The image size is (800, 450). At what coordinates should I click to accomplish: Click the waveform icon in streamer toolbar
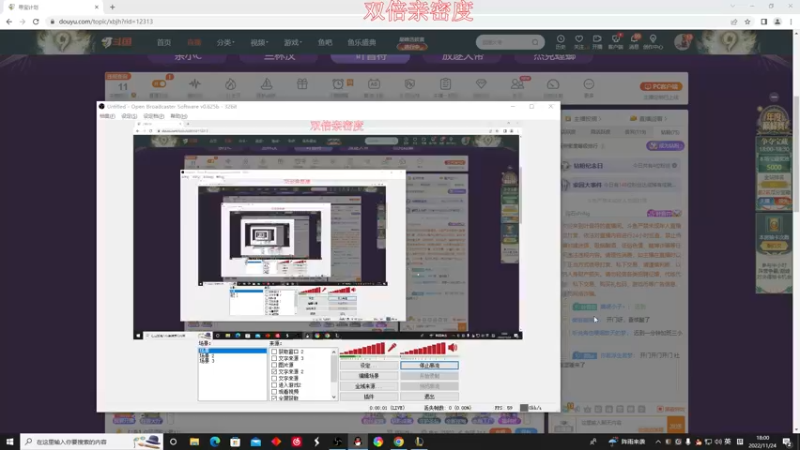[x=194, y=84]
